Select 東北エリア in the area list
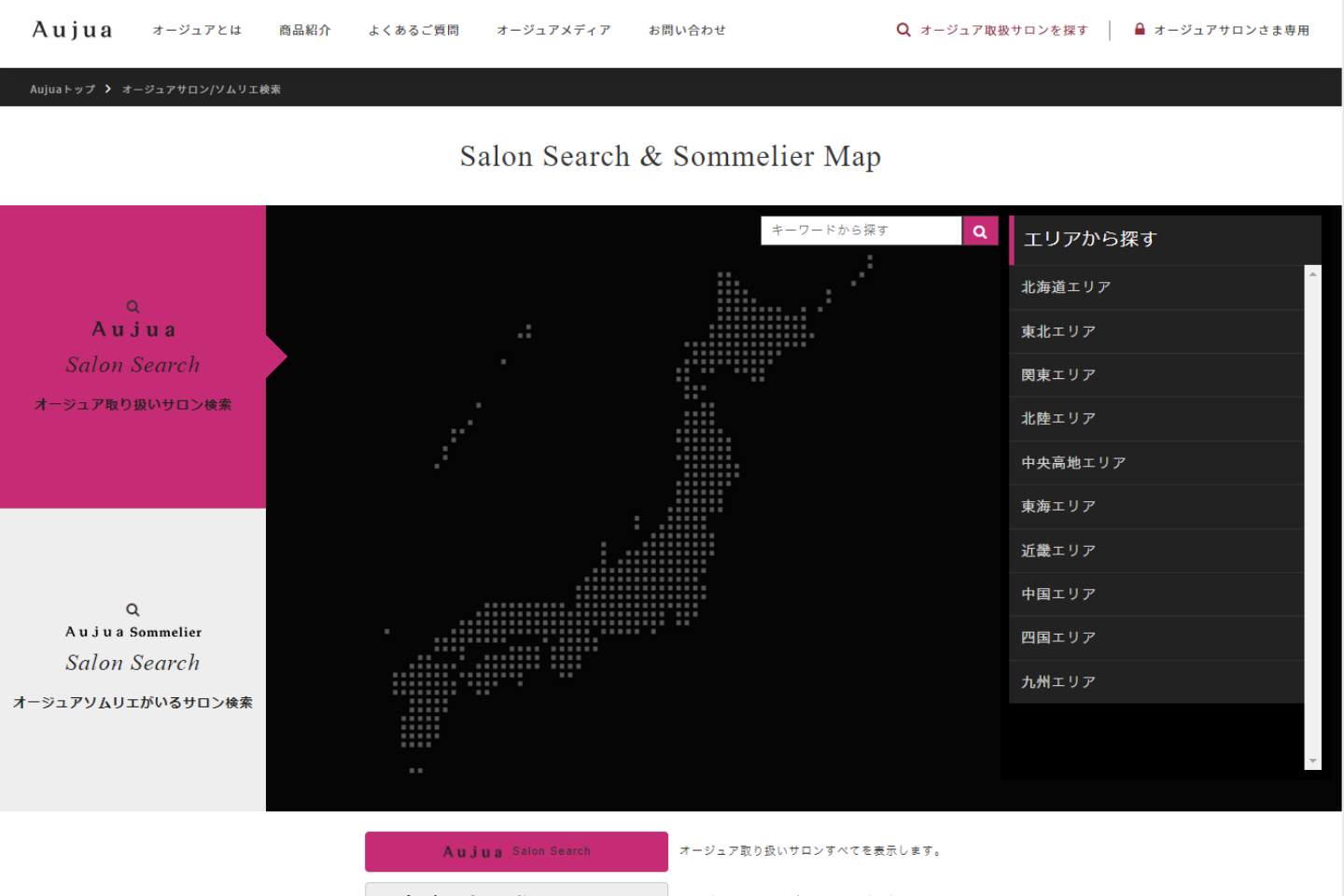This screenshot has height=896, width=1344. pos(1156,331)
